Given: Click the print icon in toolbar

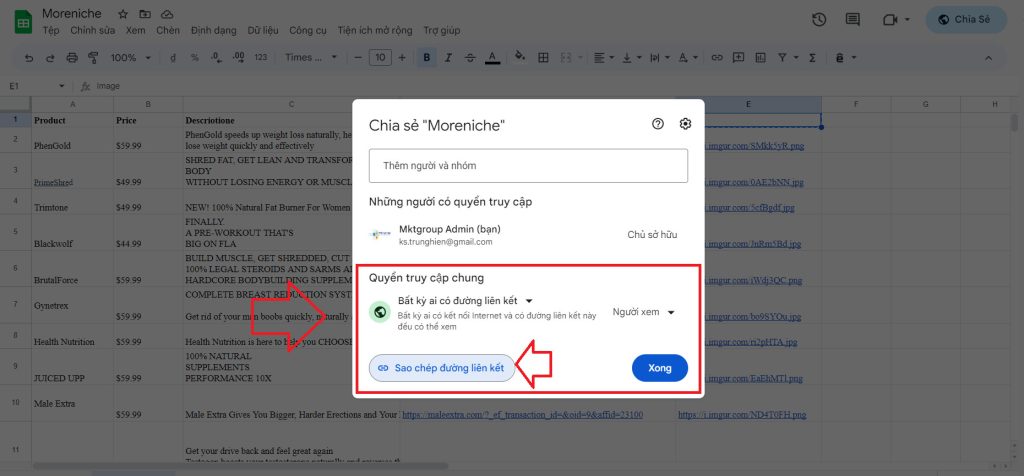Looking at the screenshot, I should [70, 58].
